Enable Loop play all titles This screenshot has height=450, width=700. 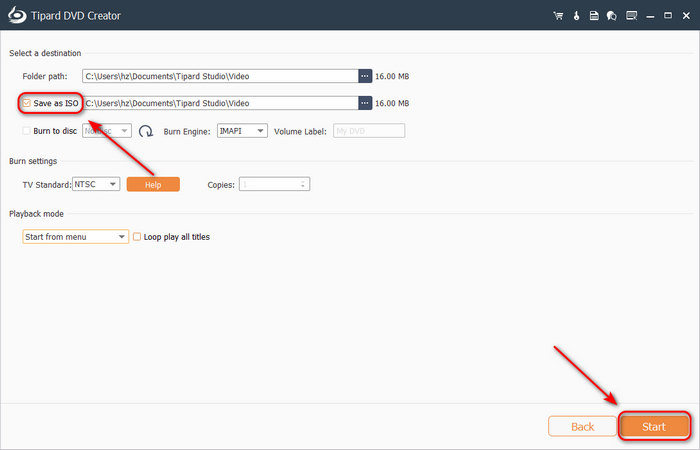tap(137, 237)
